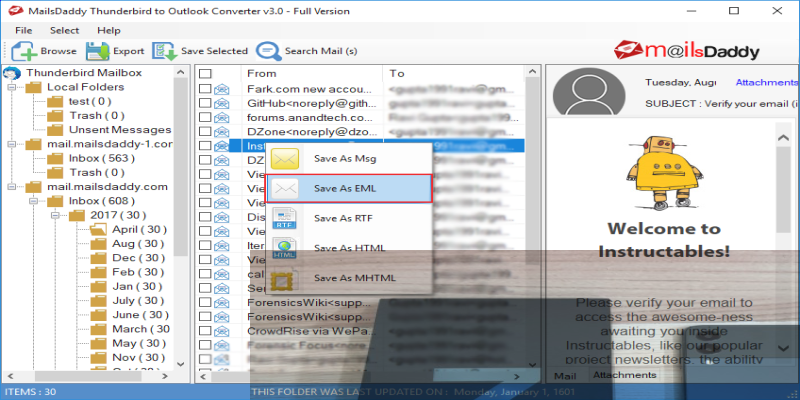Collapse the mail.mailsdaddy.com account node
The width and height of the screenshot is (800, 400).
click(12, 187)
